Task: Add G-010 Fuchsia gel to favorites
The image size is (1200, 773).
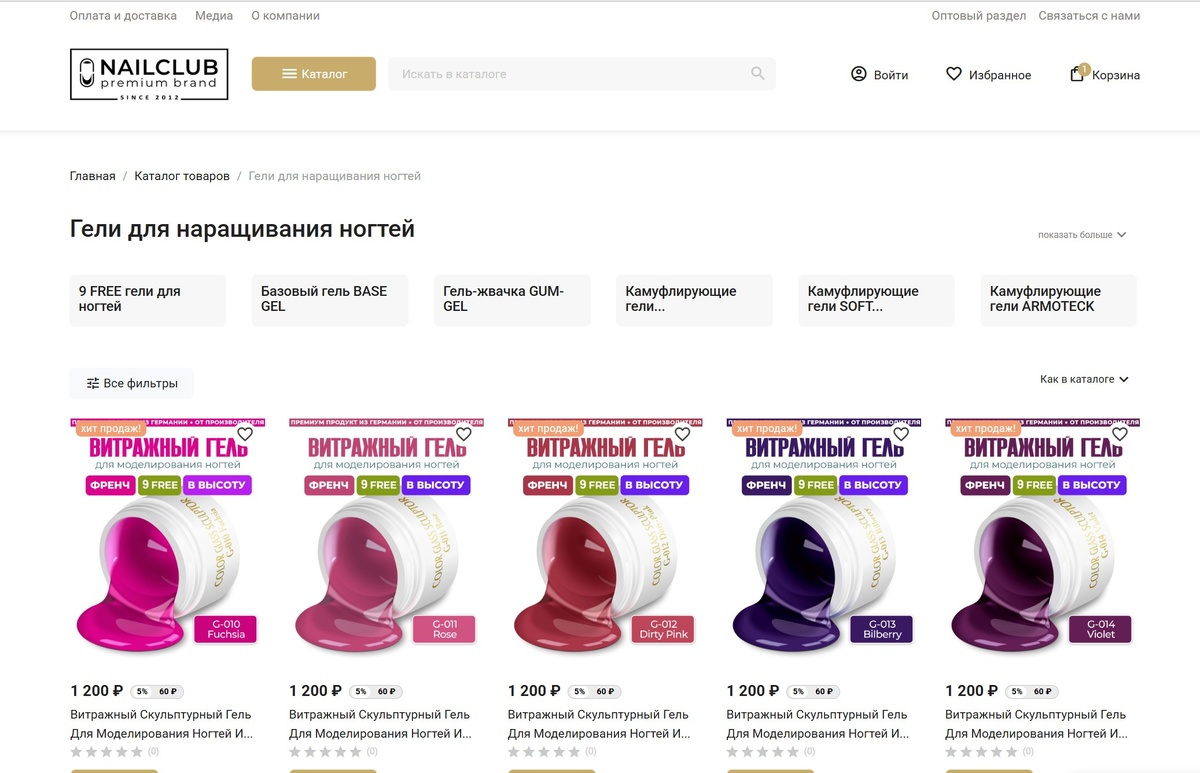Action: (x=245, y=434)
